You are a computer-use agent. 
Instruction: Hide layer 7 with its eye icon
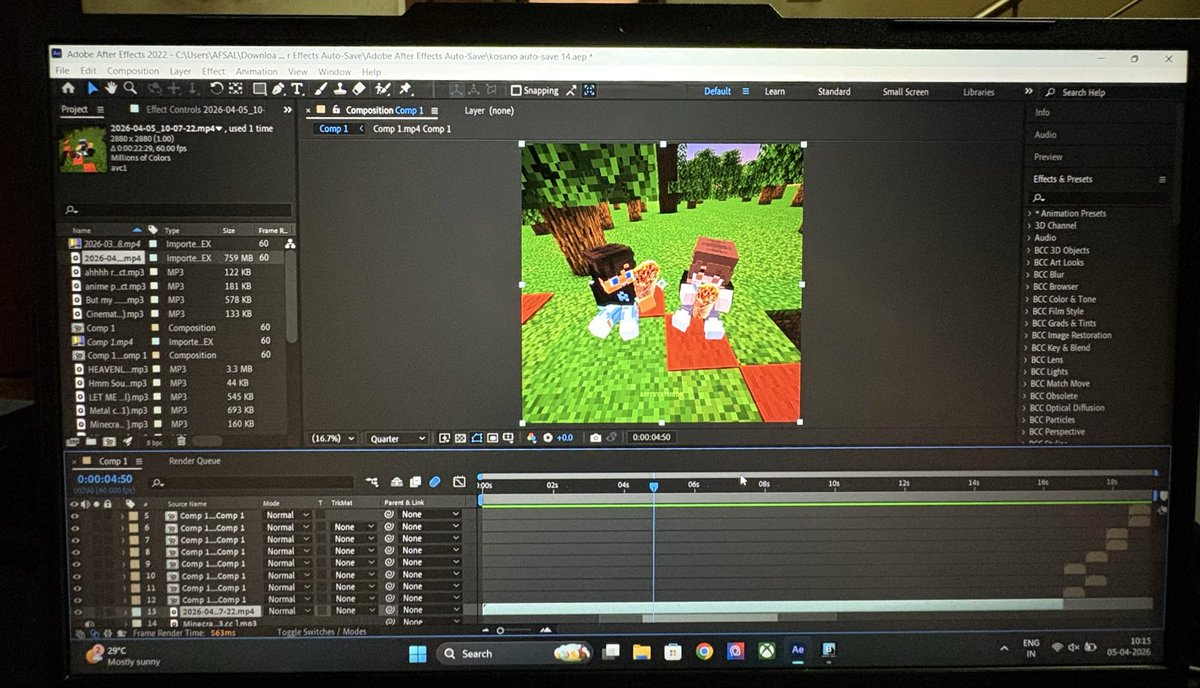[x=74, y=539]
